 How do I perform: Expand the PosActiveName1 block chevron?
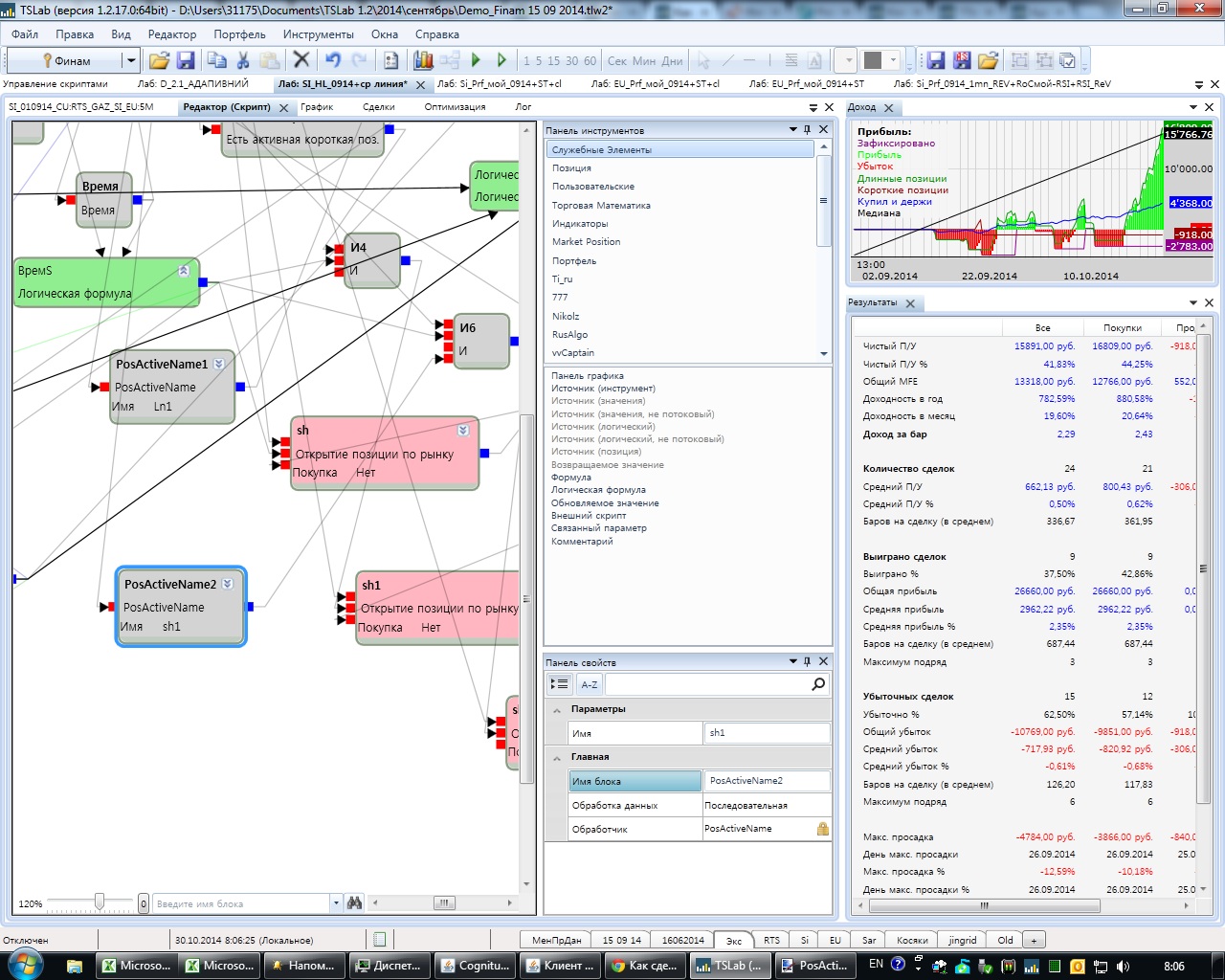coord(219,364)
